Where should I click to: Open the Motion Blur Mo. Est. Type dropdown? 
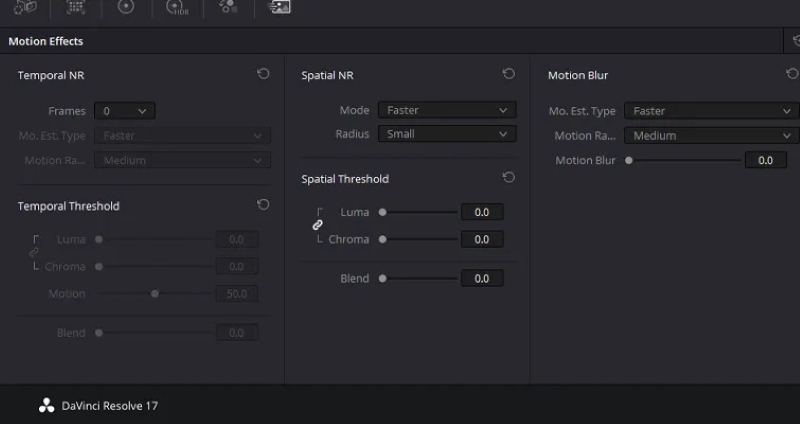pos(712,111)
